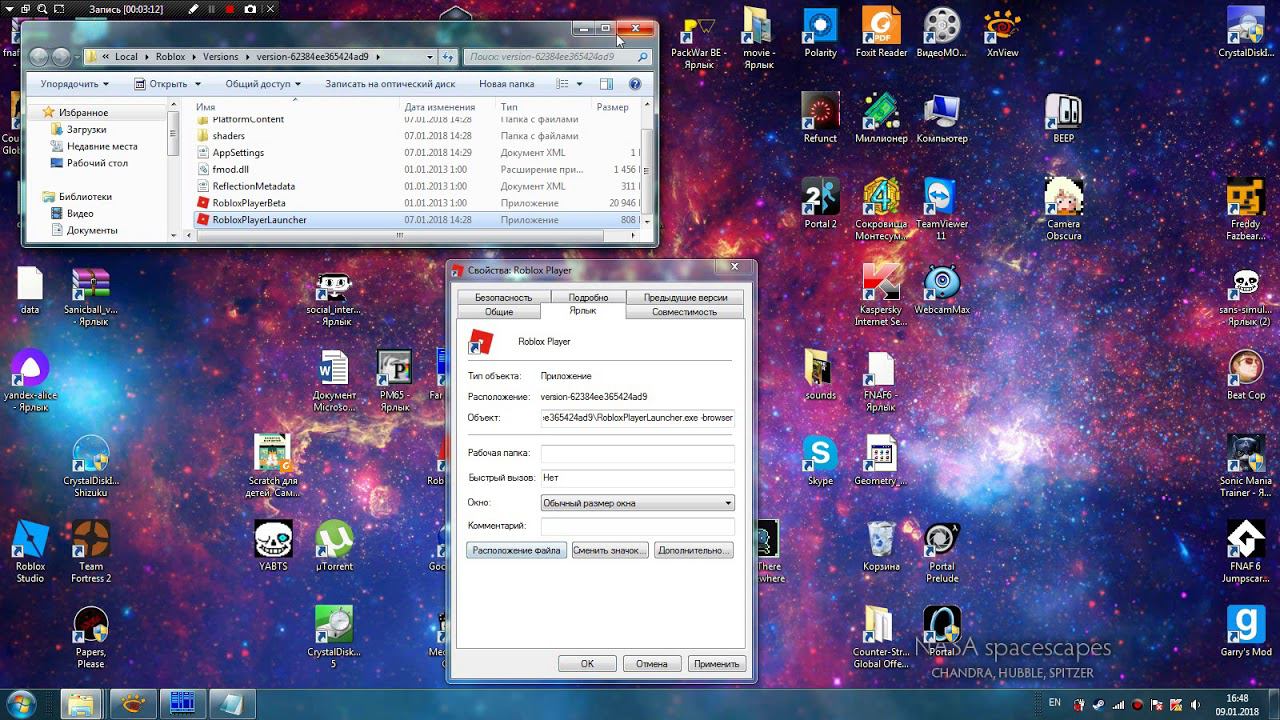Select the Papers, Please desktop icon
This screenshot has height=720, width=1280.
point(91,638)
